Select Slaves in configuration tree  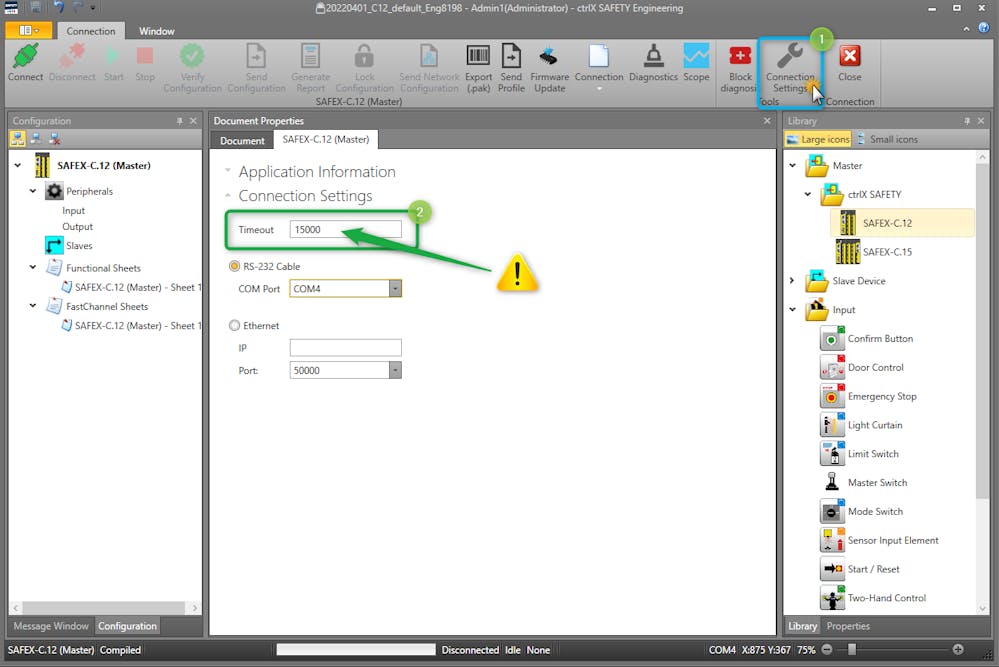pos(69,245)
